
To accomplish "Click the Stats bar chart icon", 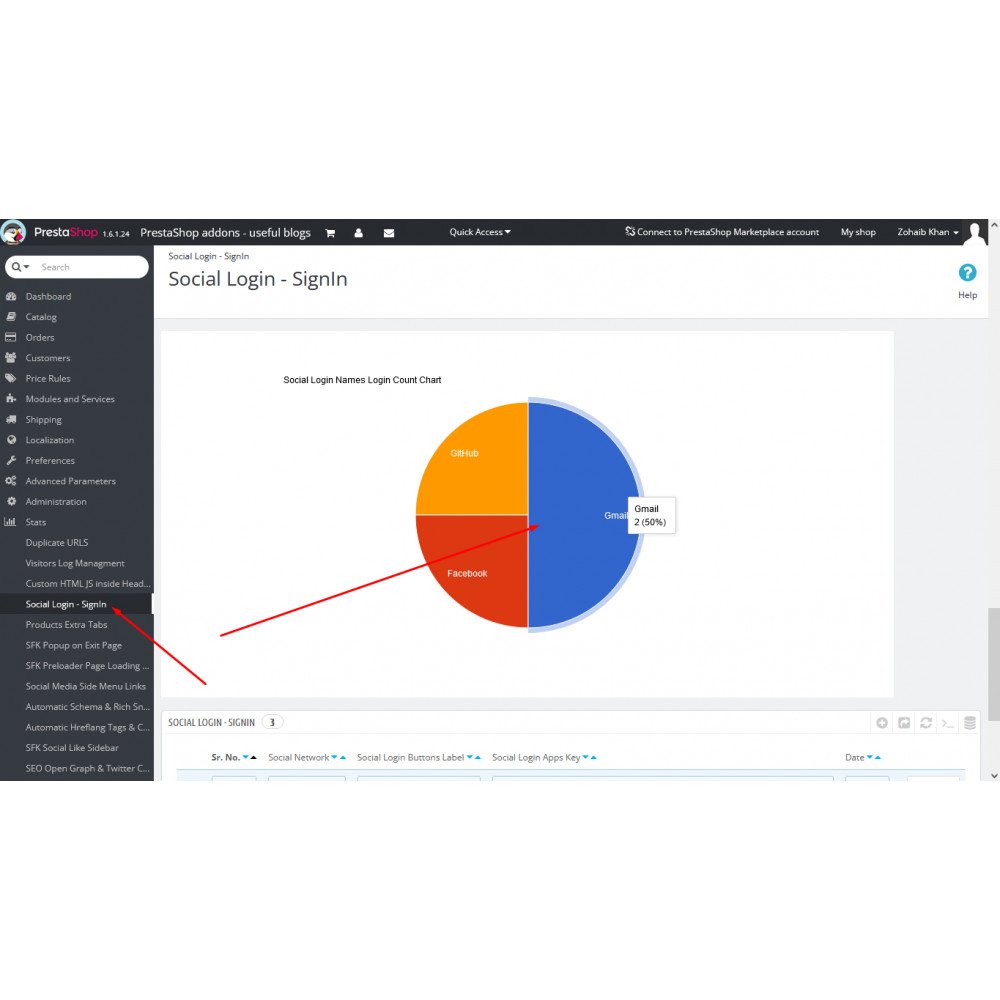I will tap(10, 521).
